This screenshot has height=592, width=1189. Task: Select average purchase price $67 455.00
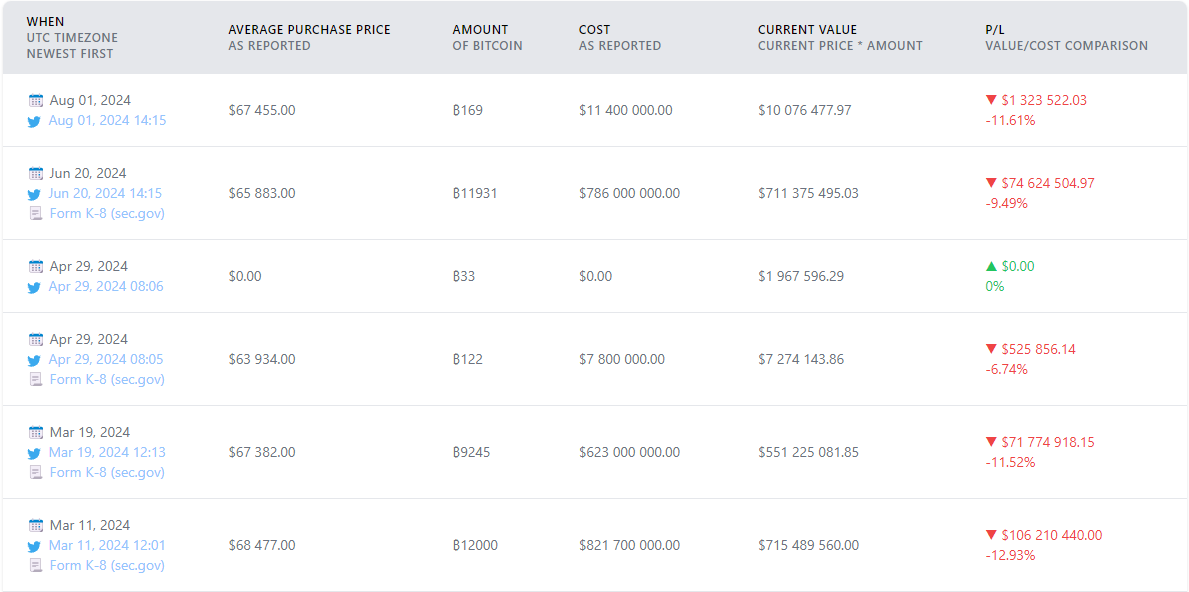(x=262, y=111)
